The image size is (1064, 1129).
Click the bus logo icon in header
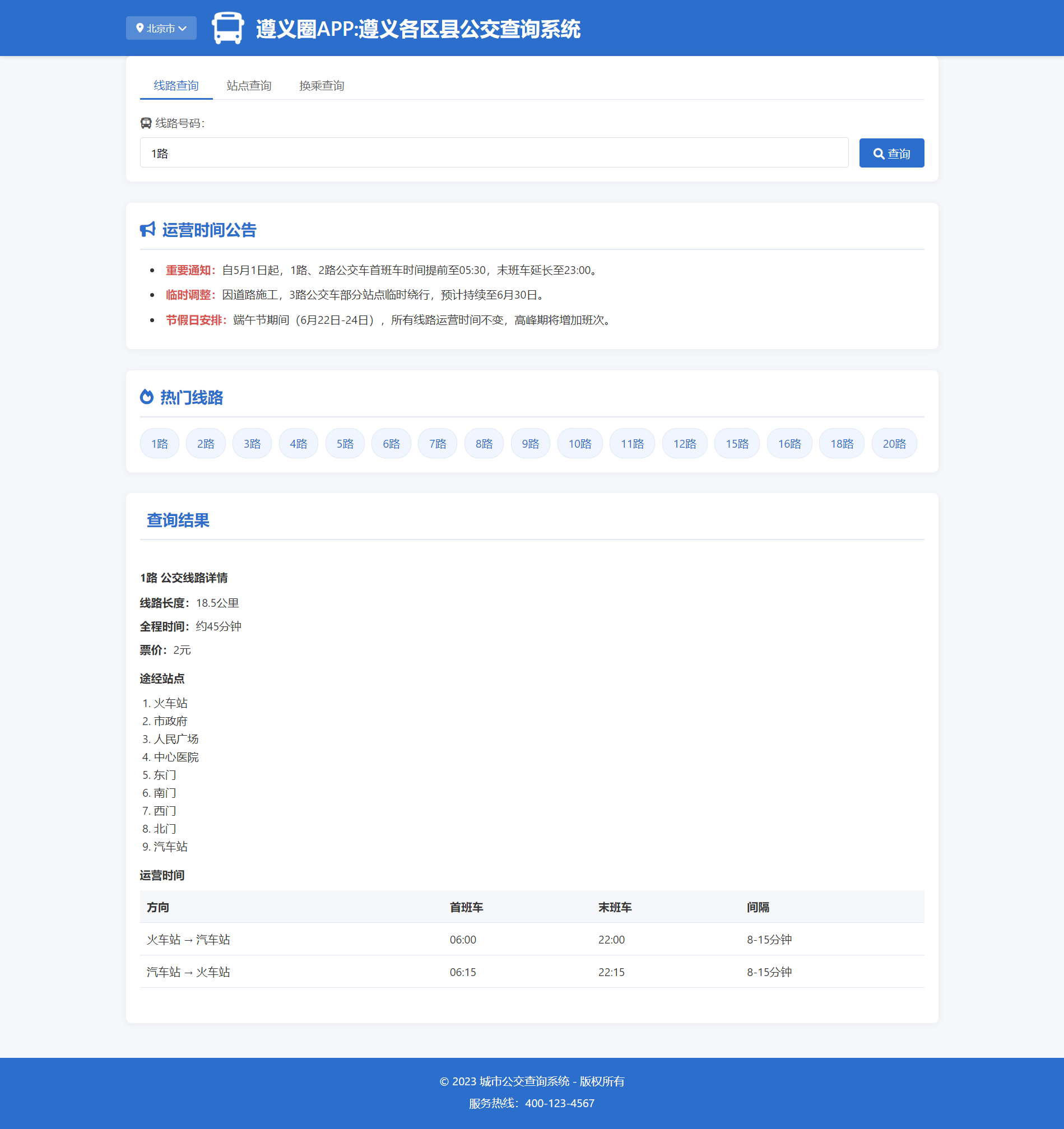click(227, 29)
